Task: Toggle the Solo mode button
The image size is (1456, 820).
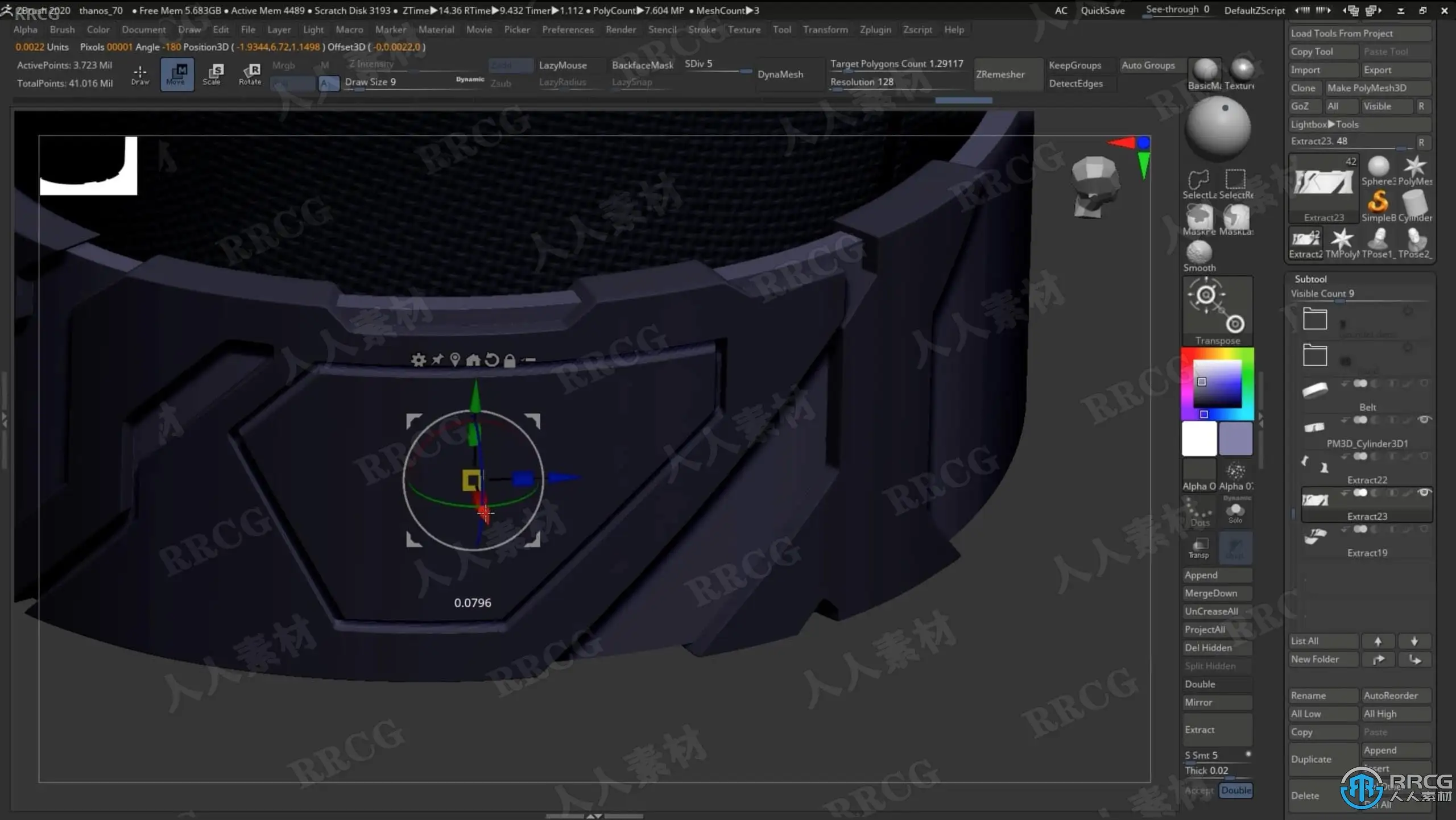Action: [x=1235, y=512]
